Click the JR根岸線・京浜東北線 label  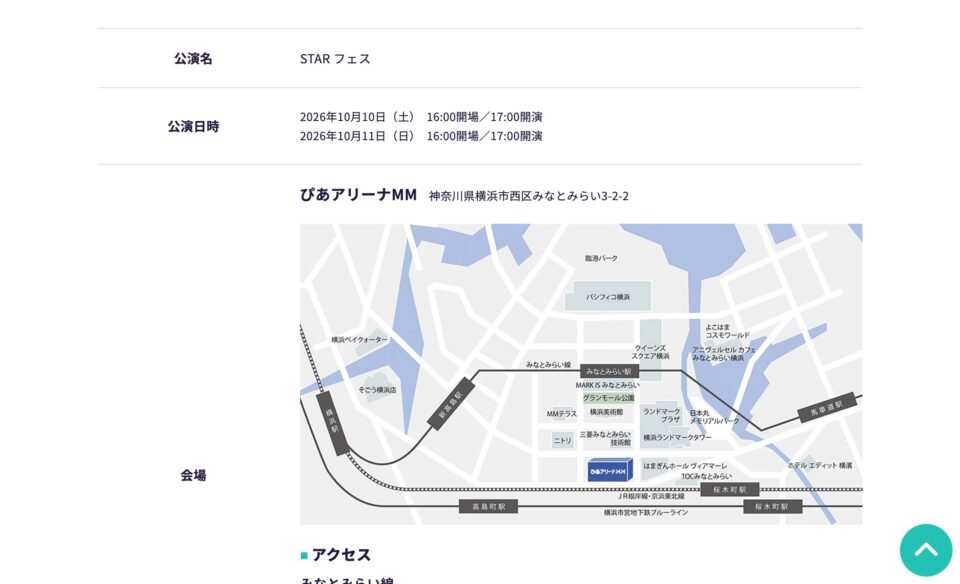pyautogui.click(x=651, y=496)
